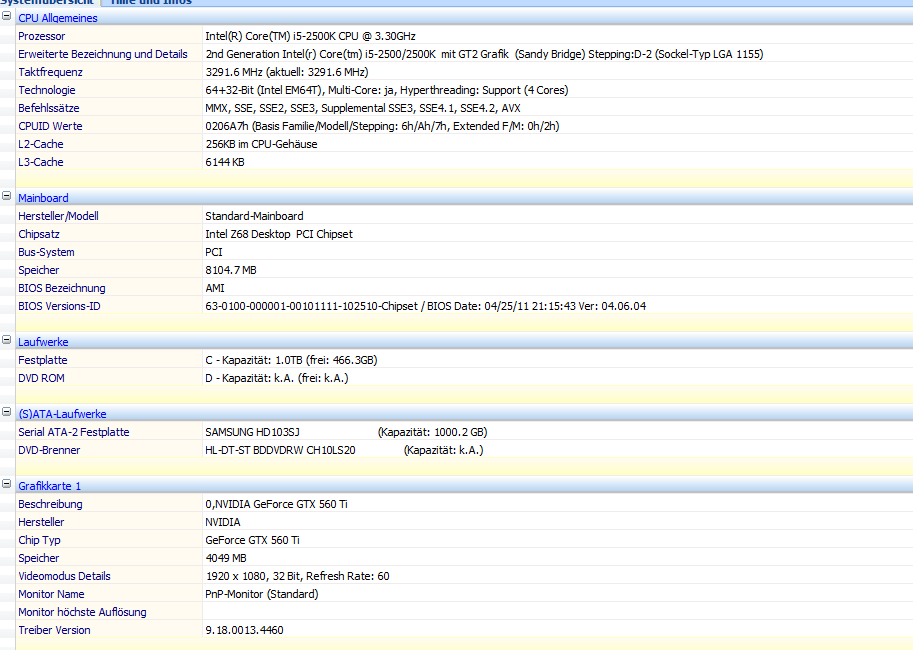Click the Videomodus Details label

coord(64,577)
